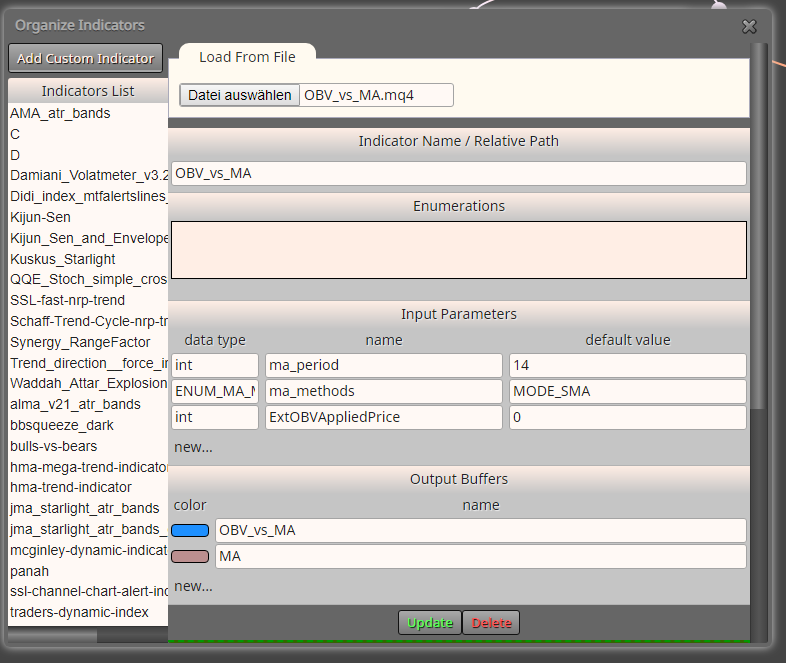This screenshot has height=663, width=786.
Task: Select hma-mega-trend-indicator in list
Action: (x=88, y=468)
